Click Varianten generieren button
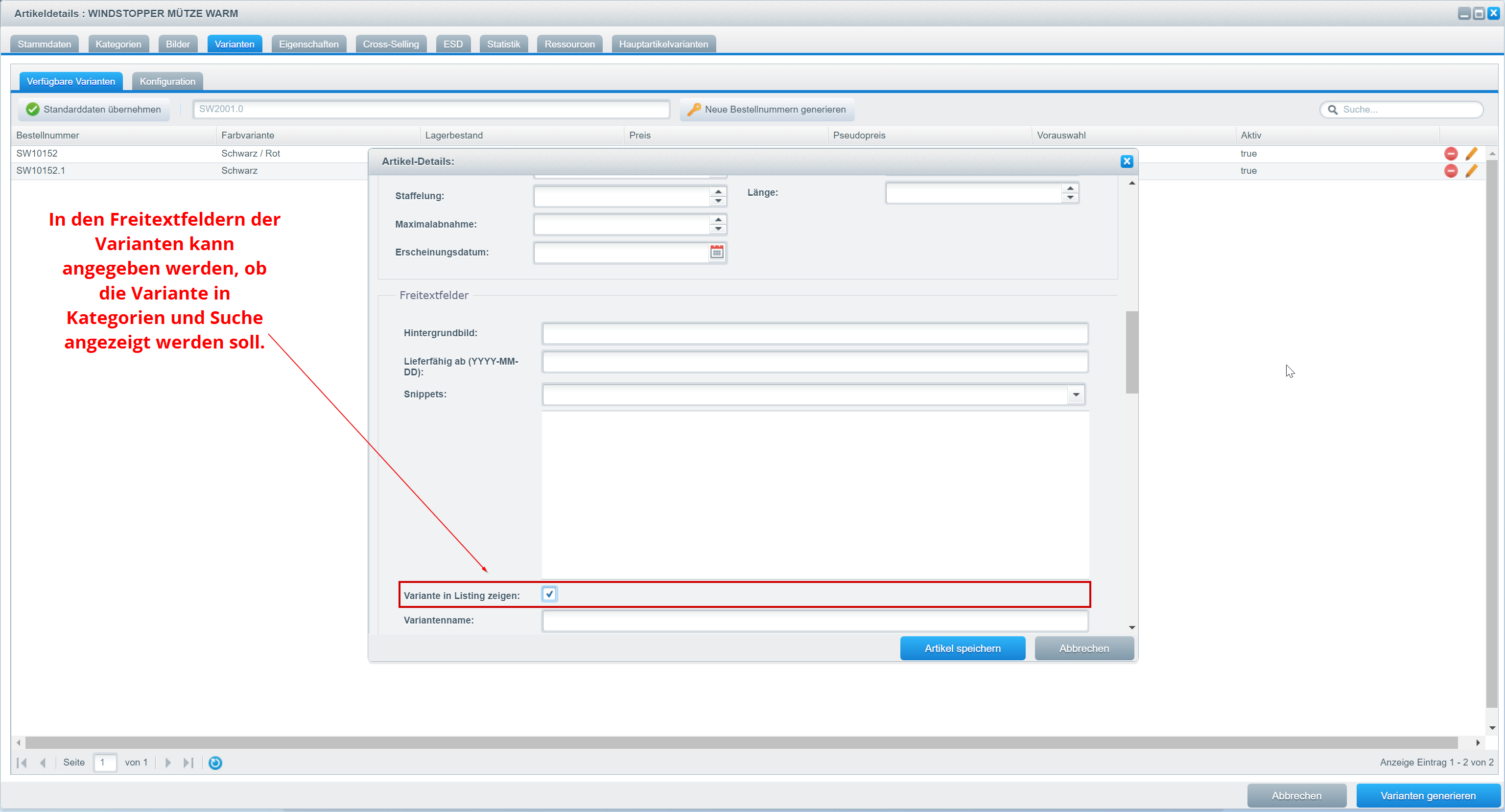Screen dimensions: 1505x812 1428,796
